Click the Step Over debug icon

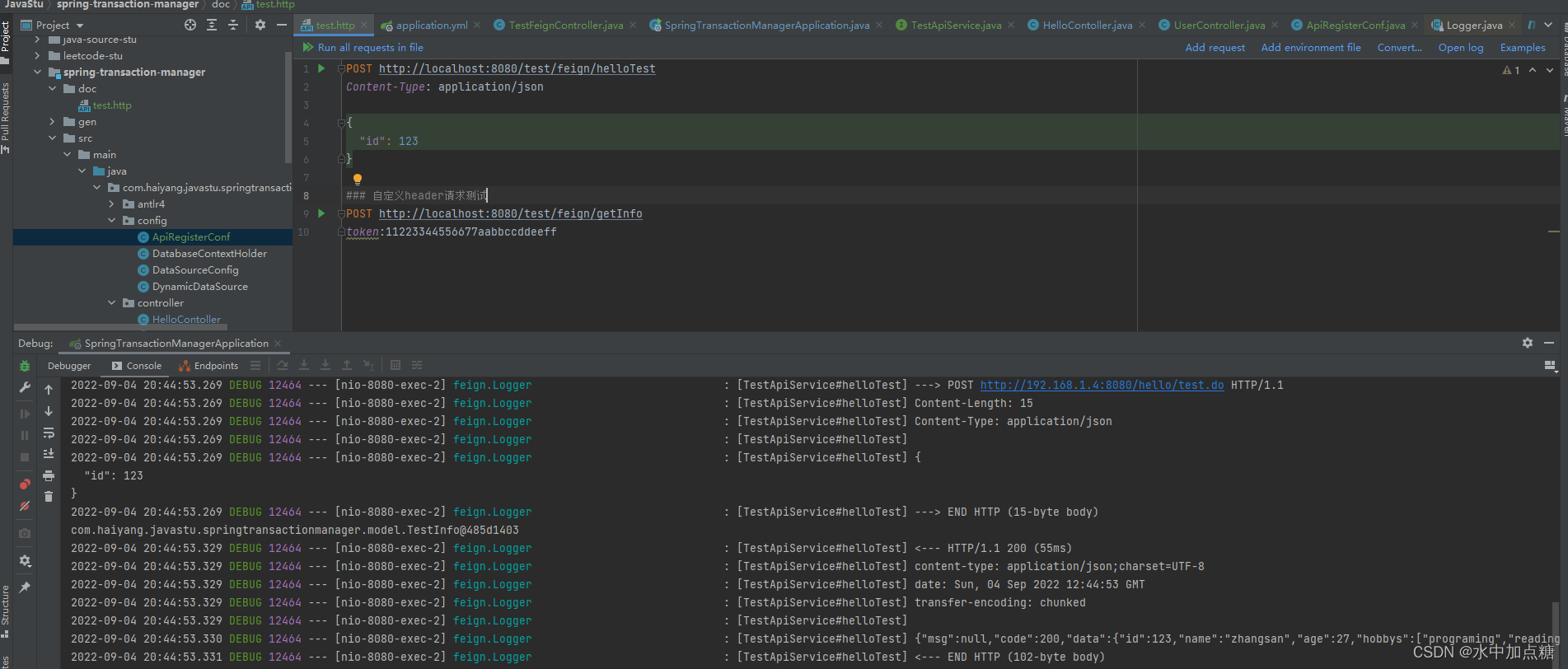(x=283, y=365)
